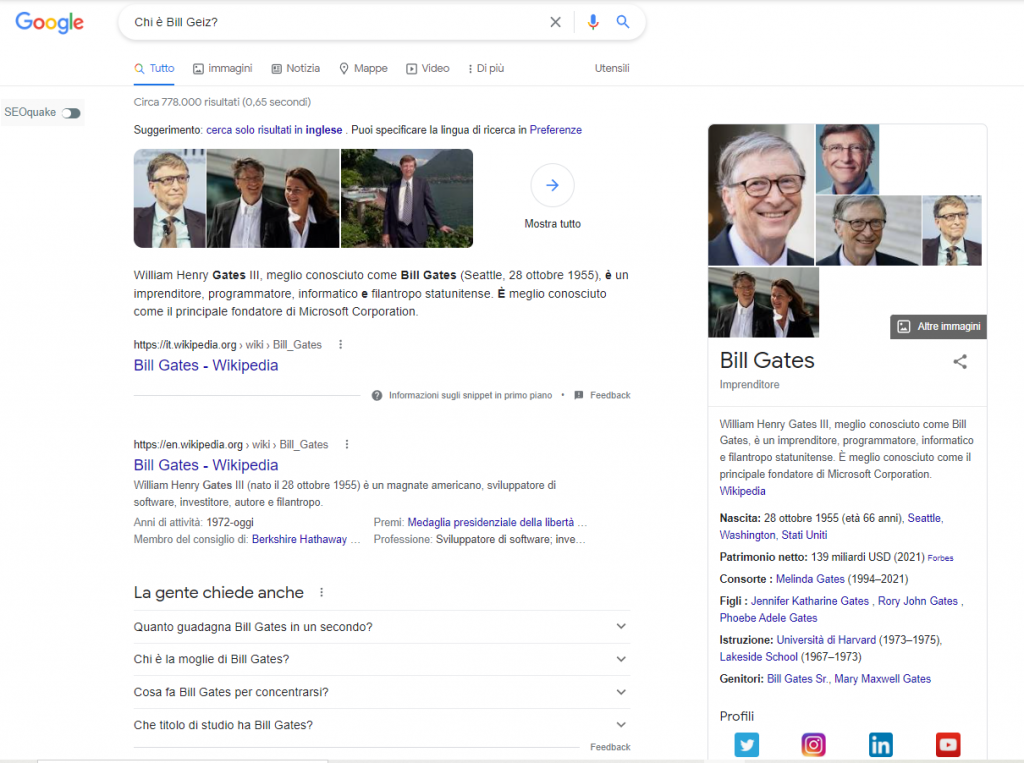Open Bill Gates Instagram profile
1024x763 pixels.
(813, 745)
